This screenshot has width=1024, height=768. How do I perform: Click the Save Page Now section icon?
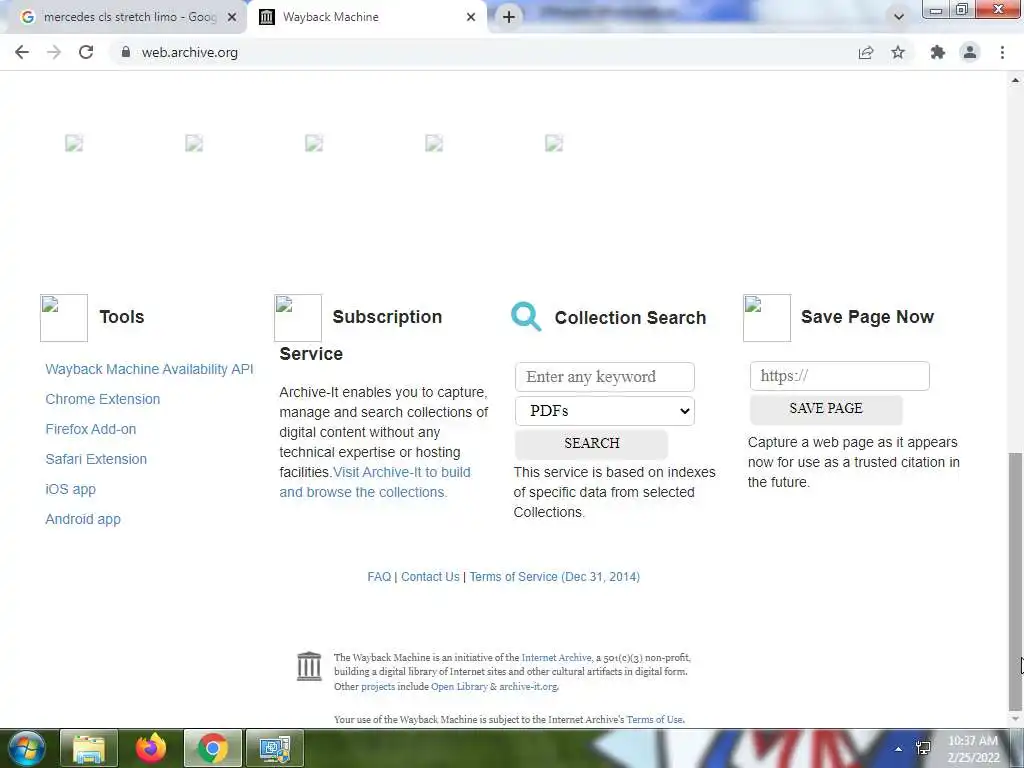tap(767, 317)
